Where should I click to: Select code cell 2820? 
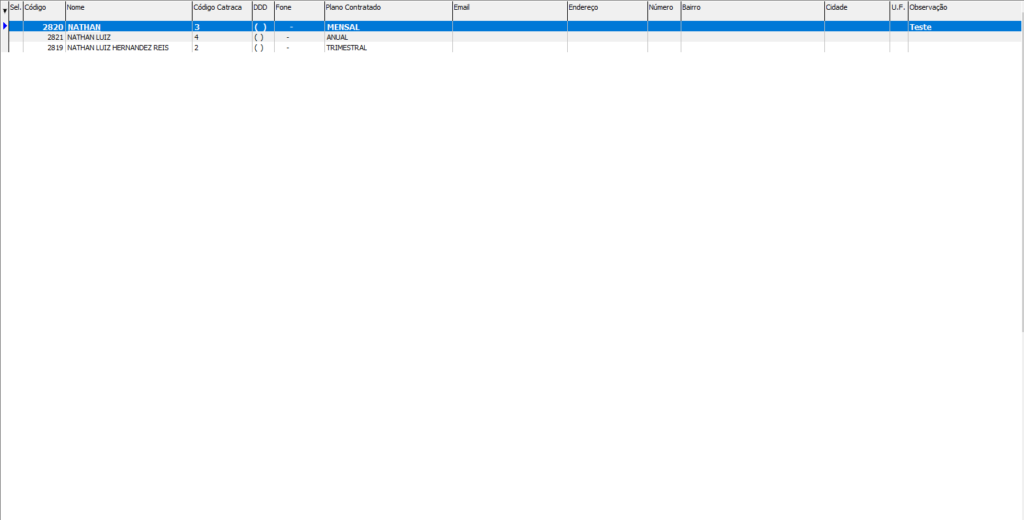coord(44,27)
